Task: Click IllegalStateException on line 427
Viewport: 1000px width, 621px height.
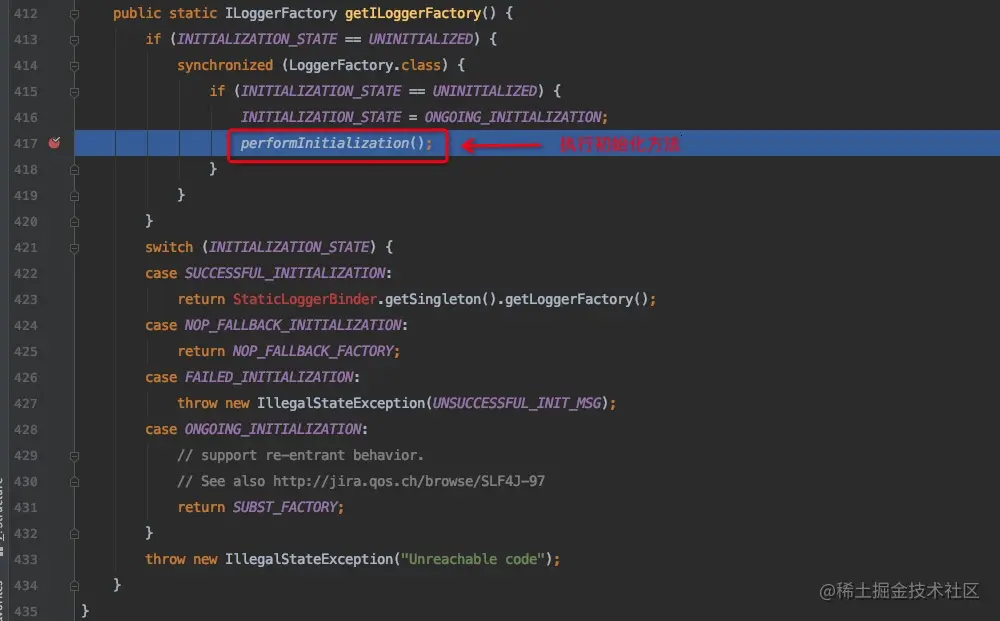Action: click(341, 404)
